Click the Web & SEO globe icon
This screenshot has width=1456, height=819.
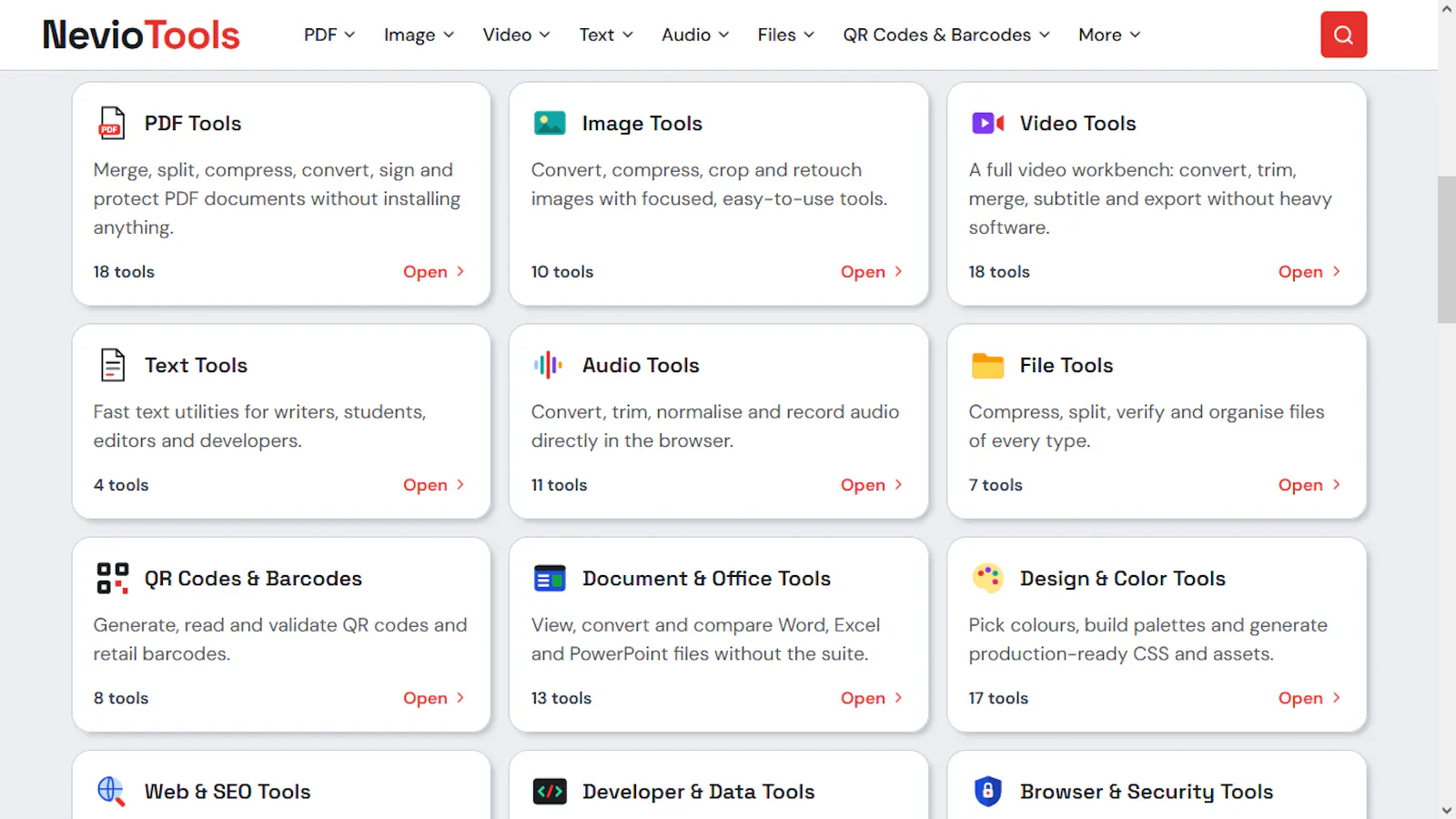[x=112, y=791]
